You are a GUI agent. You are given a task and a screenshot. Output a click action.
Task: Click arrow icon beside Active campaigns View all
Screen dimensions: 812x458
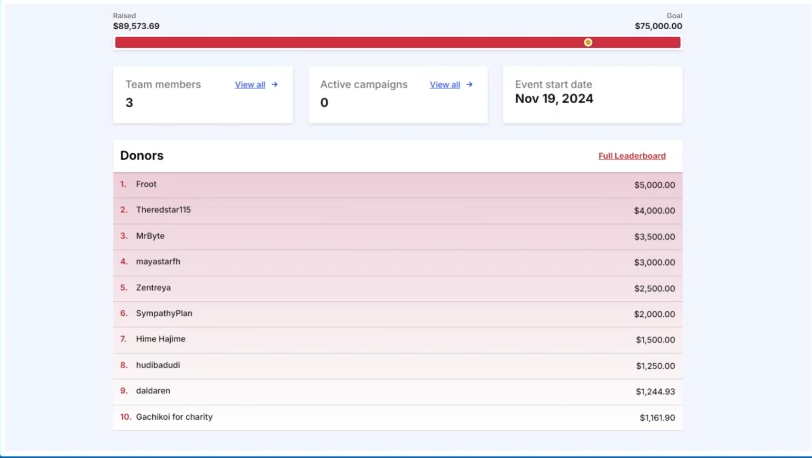click(x=469, y=84)
